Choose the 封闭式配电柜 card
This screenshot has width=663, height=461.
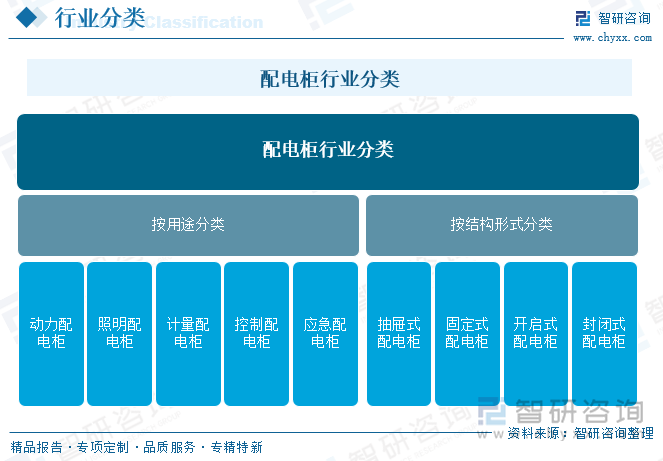point(604,334)
